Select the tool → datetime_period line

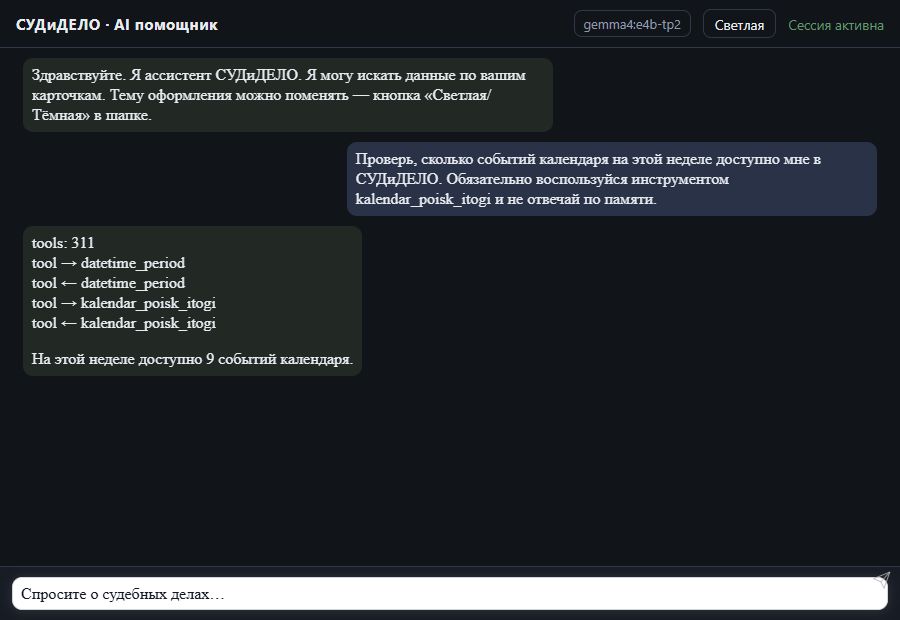(x=108, y=263)
